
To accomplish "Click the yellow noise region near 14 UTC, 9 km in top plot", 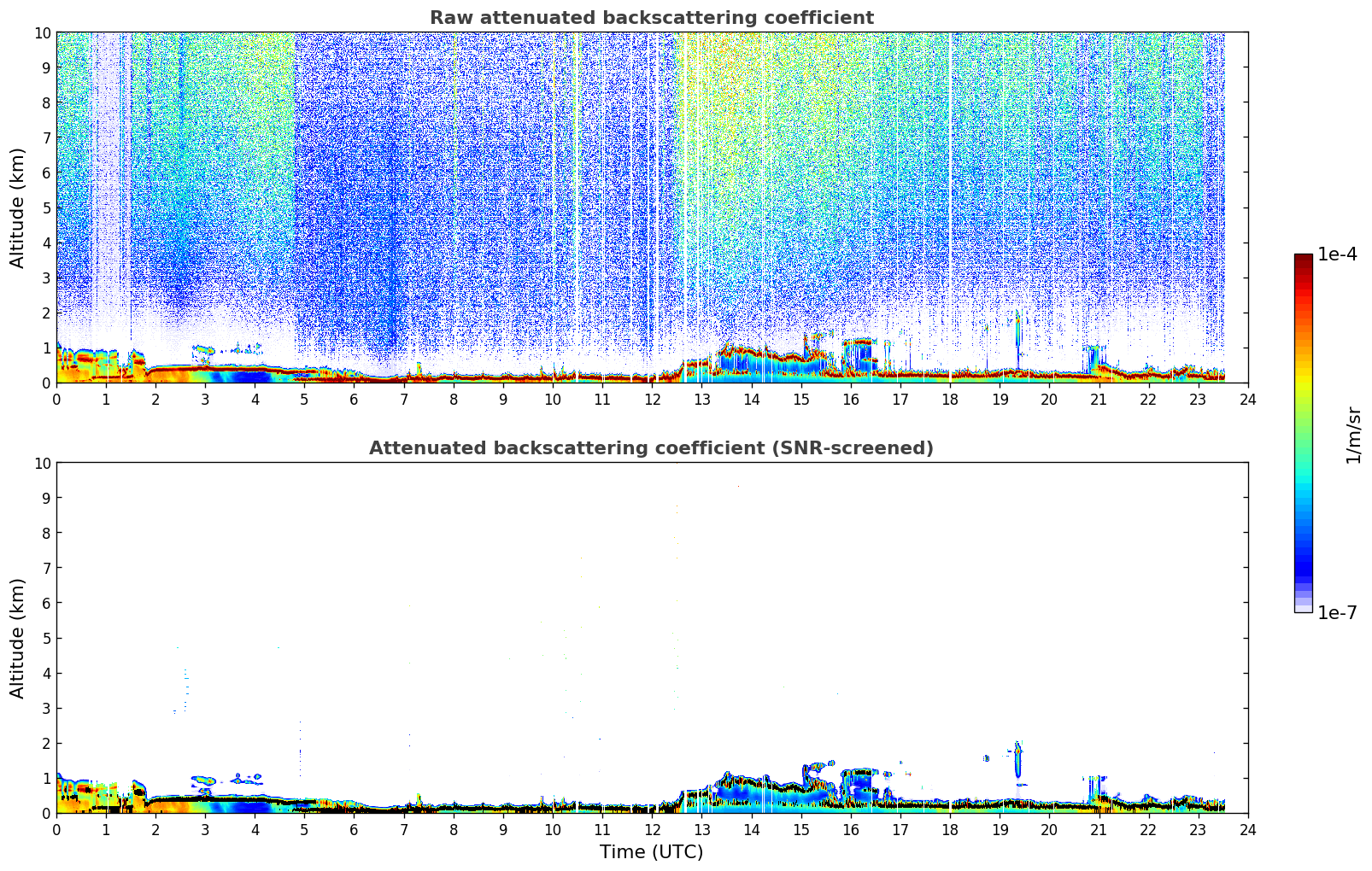I will tap(752, 67).
